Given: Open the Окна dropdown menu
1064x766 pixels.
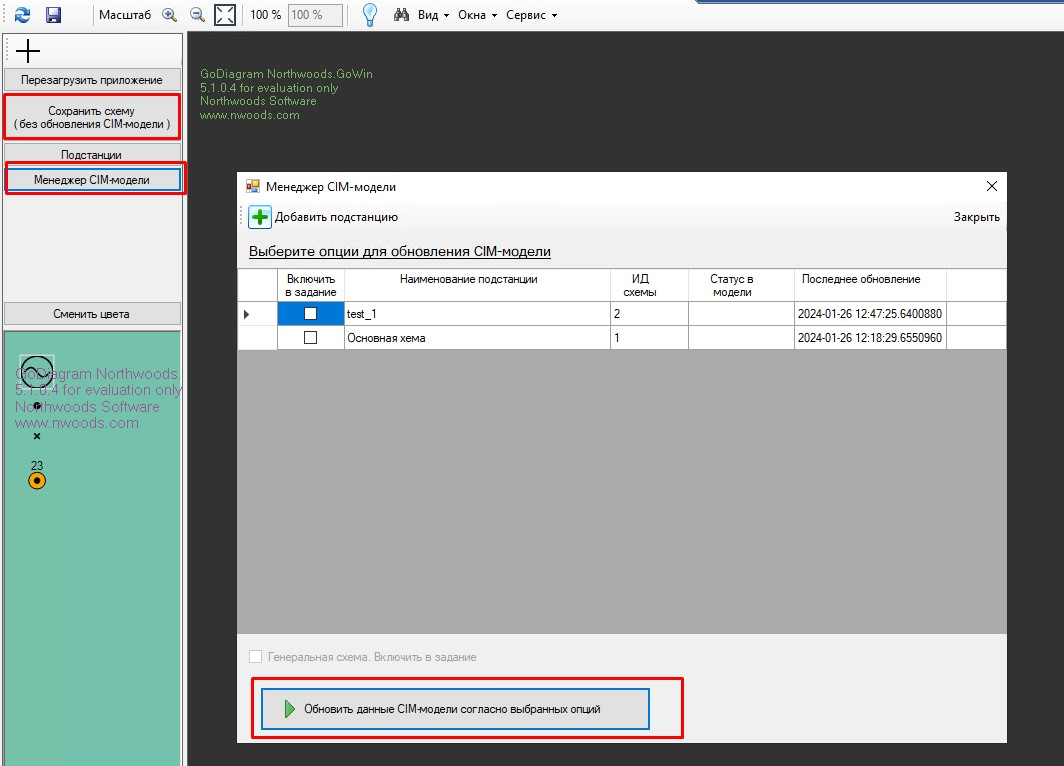Looking at the screenshot, I should (477, 15).
